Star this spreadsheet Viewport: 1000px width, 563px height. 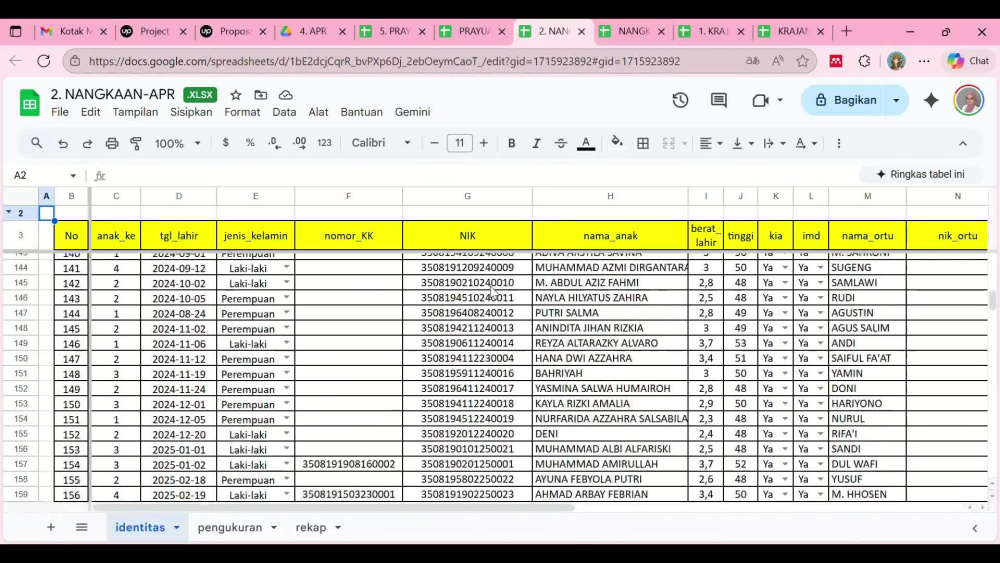235,95
